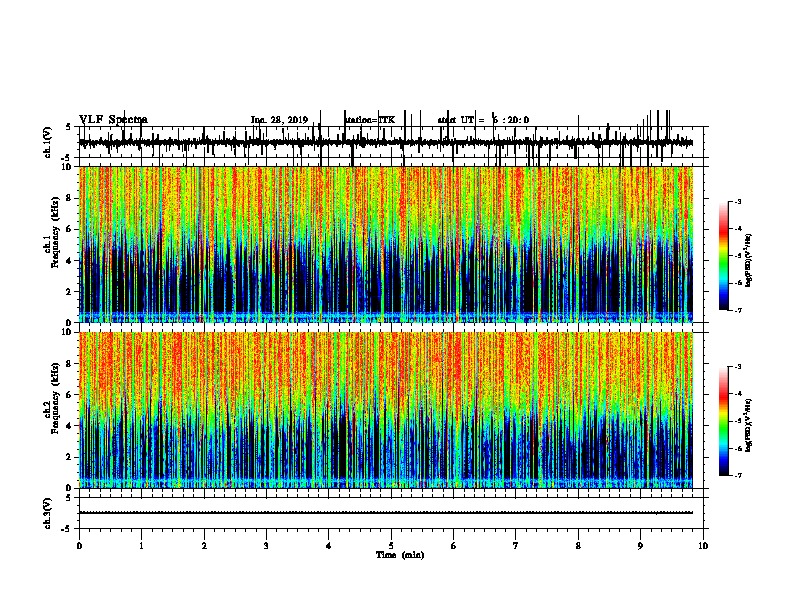The width and height of the screenshot is (792, 612).
Task: Click inside the ch.2 spectrogram panel
Action: click(x=386, y=410)
